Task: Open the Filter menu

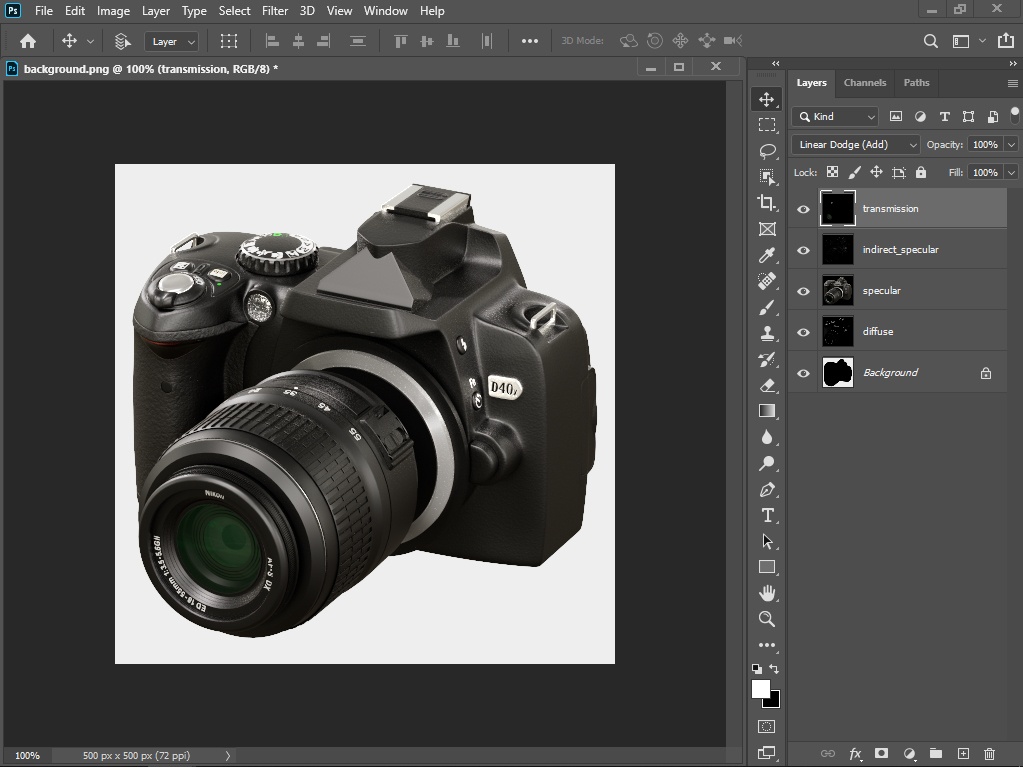Action: click(275, 10)
